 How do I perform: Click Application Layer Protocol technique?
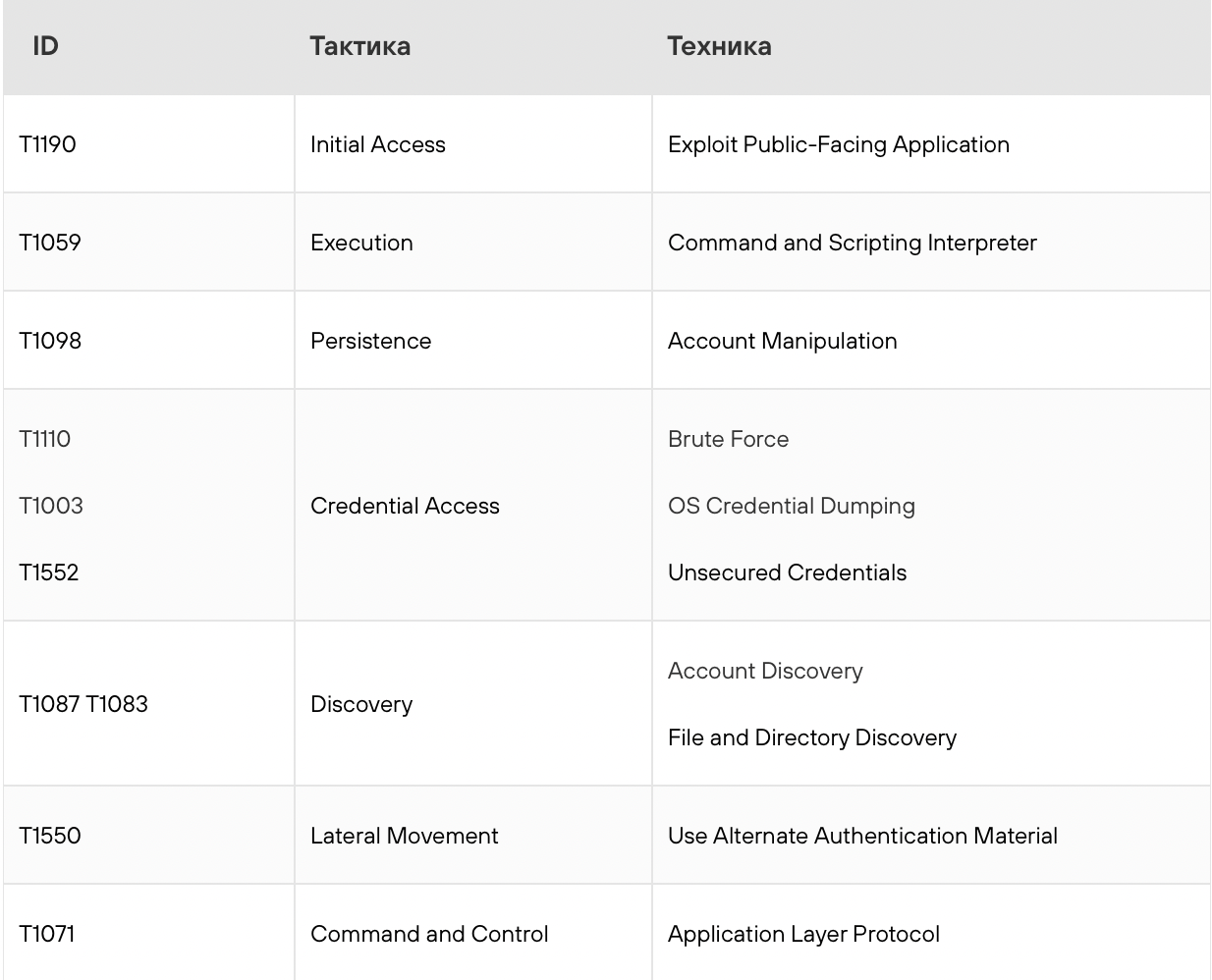[x=803, y=934]
